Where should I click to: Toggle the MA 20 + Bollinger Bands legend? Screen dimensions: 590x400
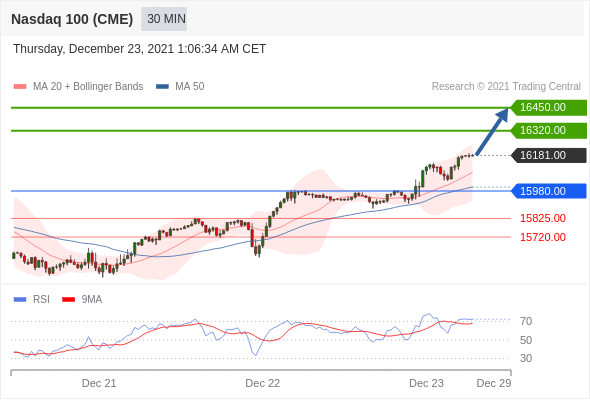(x=88, y=87)
